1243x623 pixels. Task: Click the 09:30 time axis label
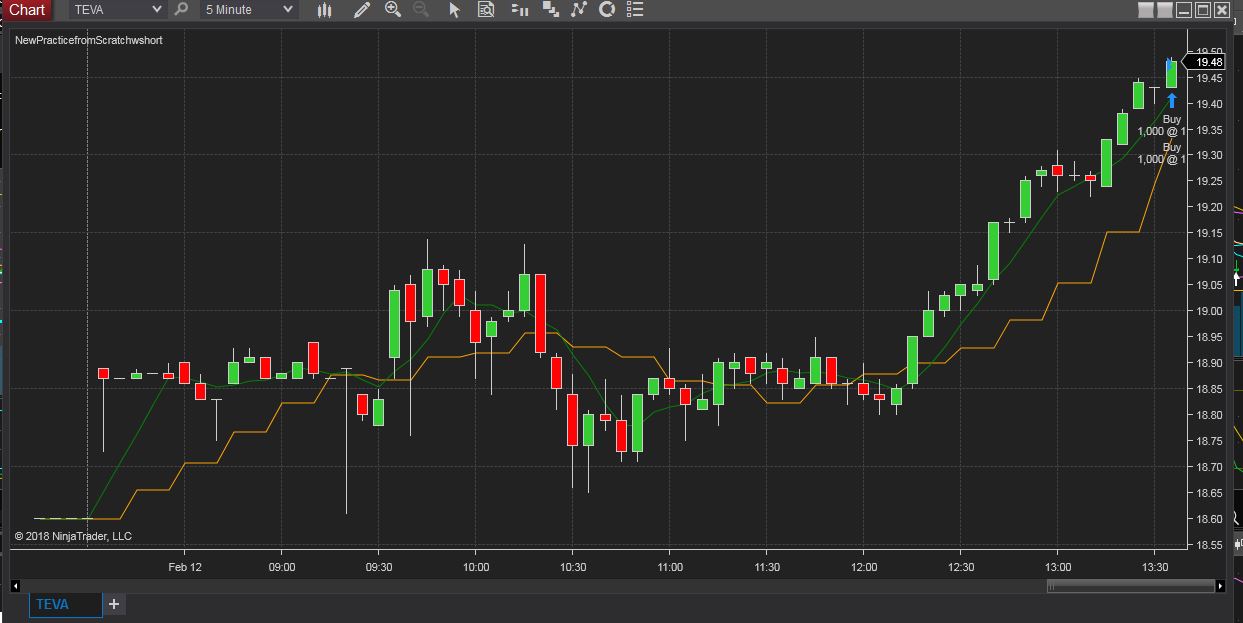tap(379, 567)
